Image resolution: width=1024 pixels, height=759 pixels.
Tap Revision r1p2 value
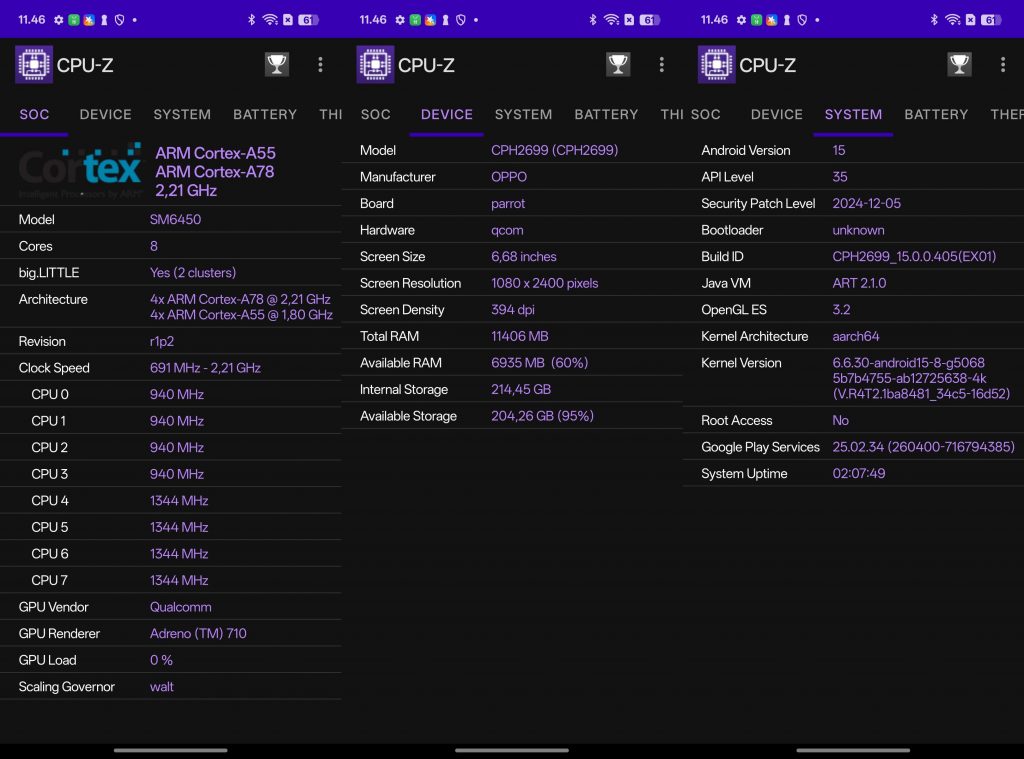(x=161, y=341)
